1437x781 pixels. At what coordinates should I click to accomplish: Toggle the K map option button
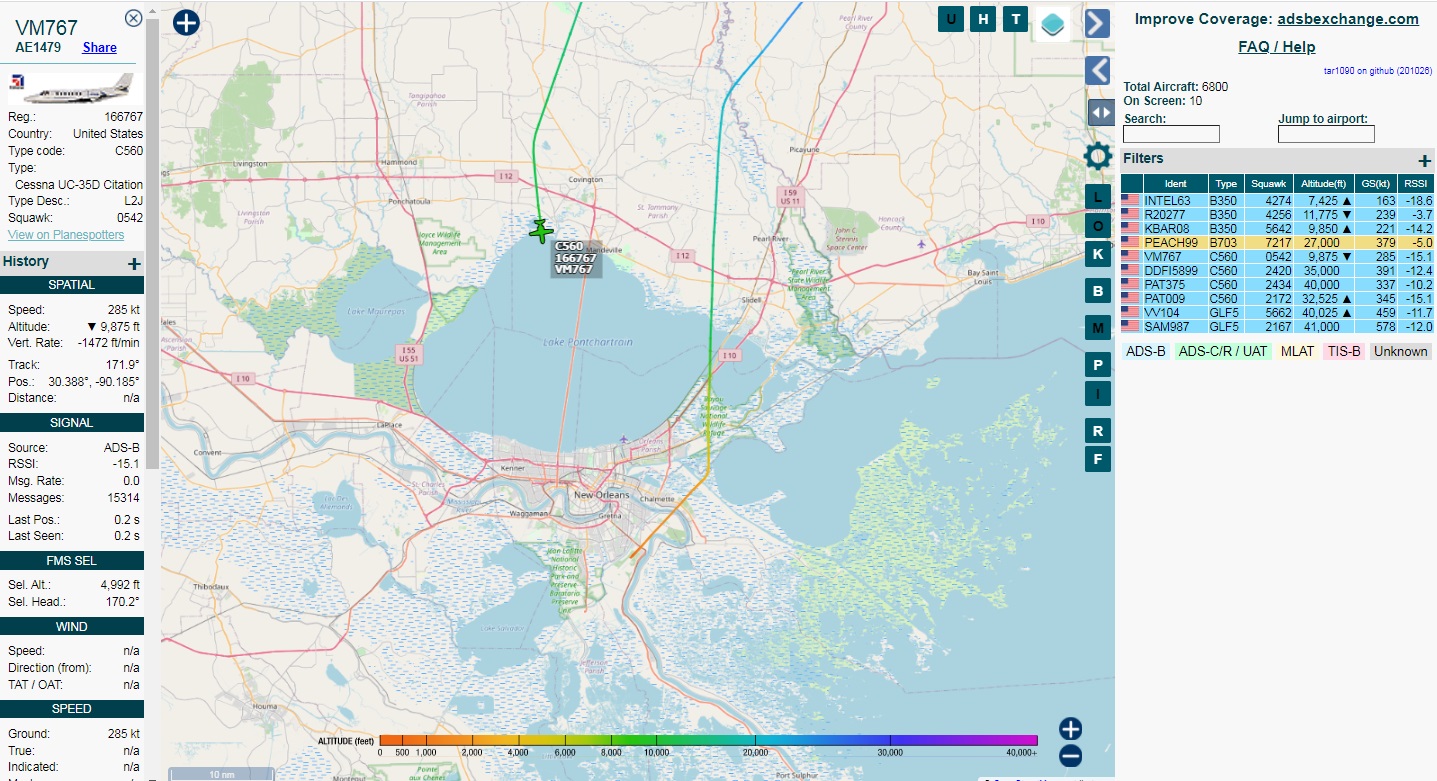(x=1098, y=254)
